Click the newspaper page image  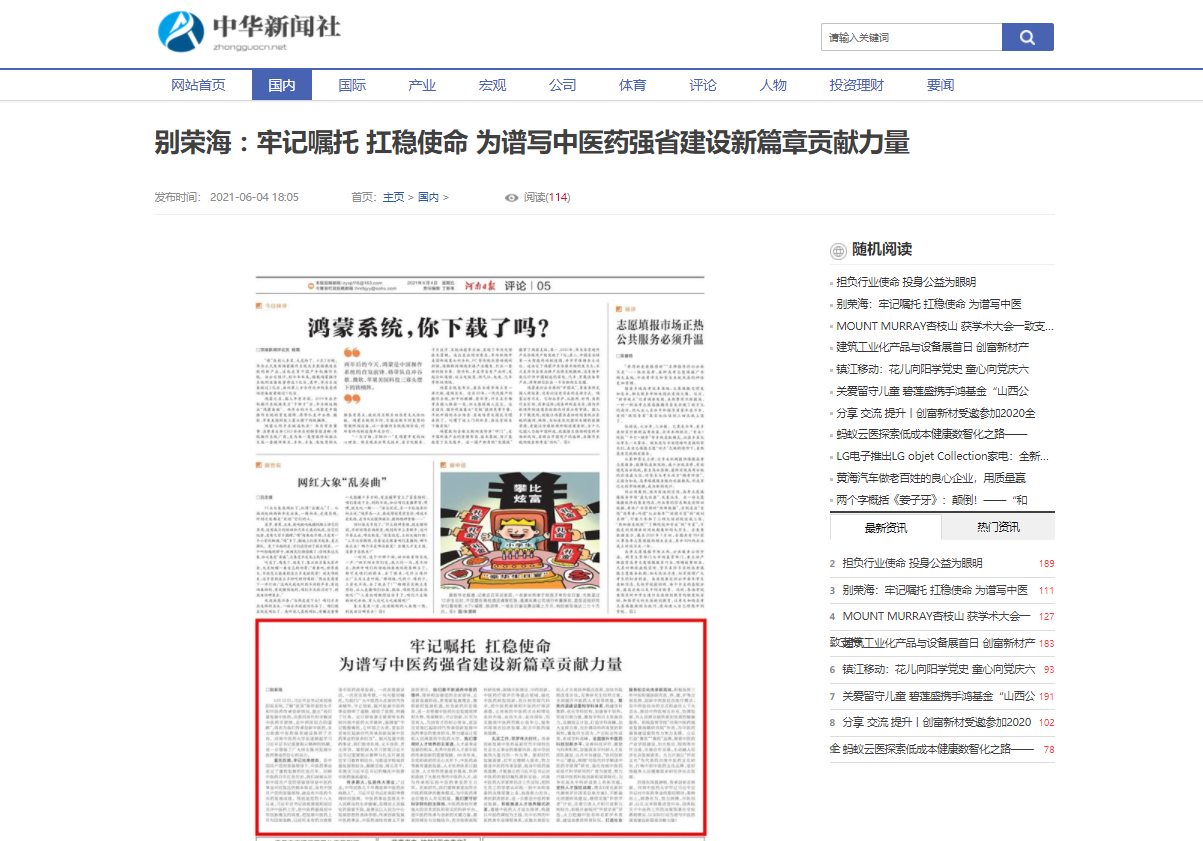point(479,556)
